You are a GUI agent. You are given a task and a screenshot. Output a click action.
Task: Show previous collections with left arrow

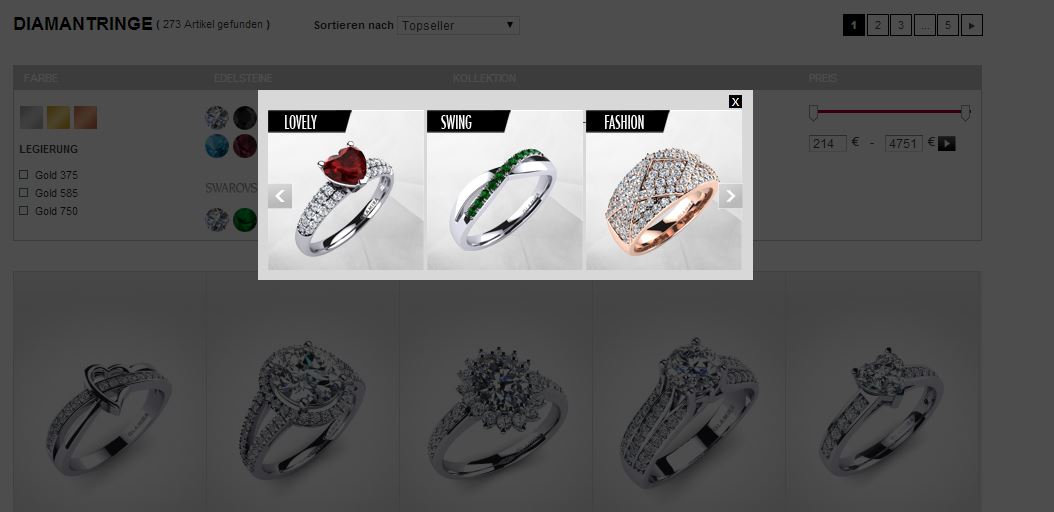[280, 196]
